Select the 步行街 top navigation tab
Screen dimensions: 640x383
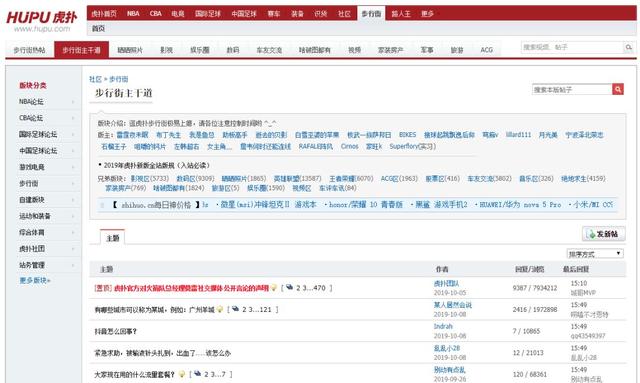click(371, 13)
